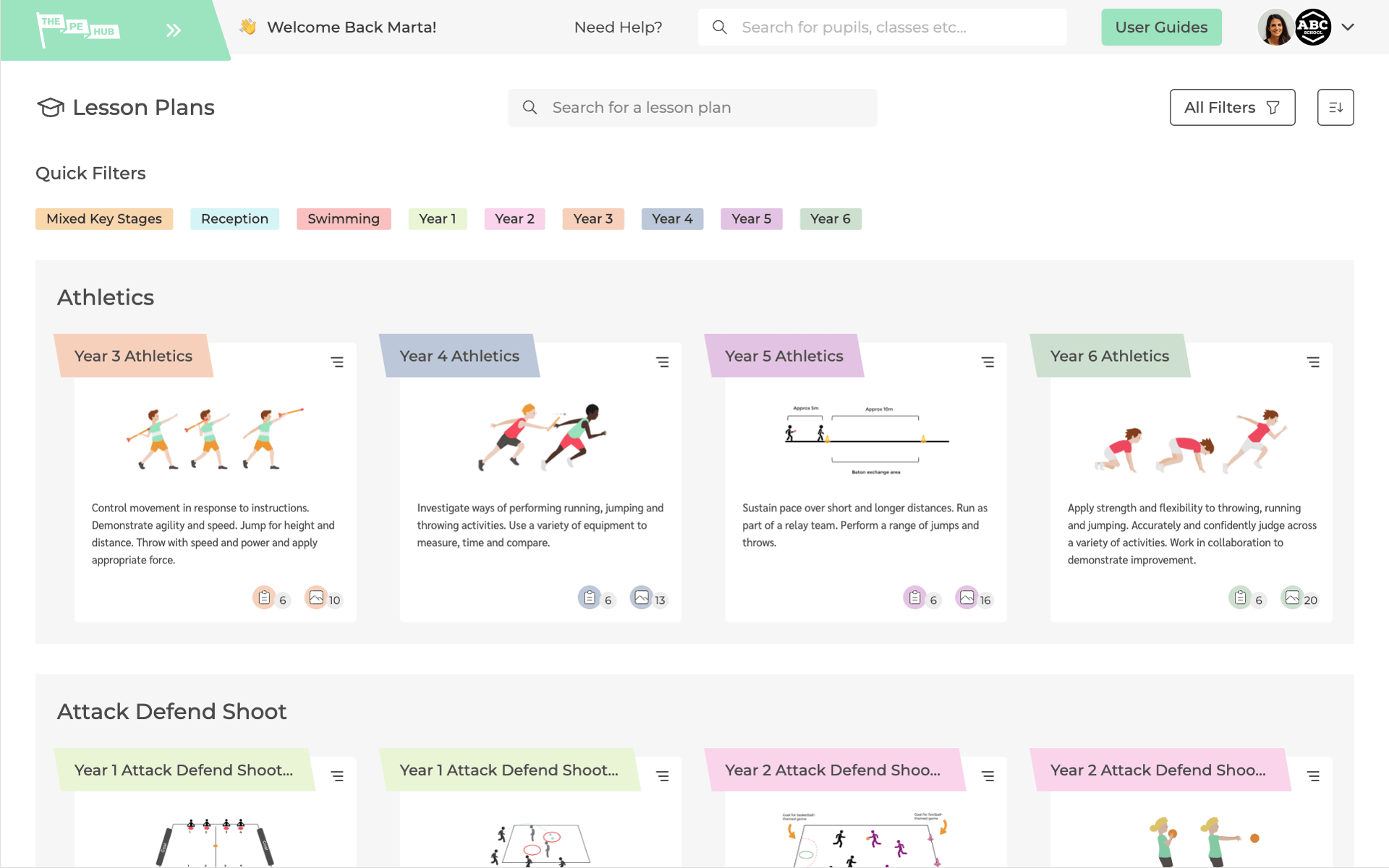Screen dimensions: 1389x868
Task: Filter lessons by Year 4
Action: coord(671,218)
